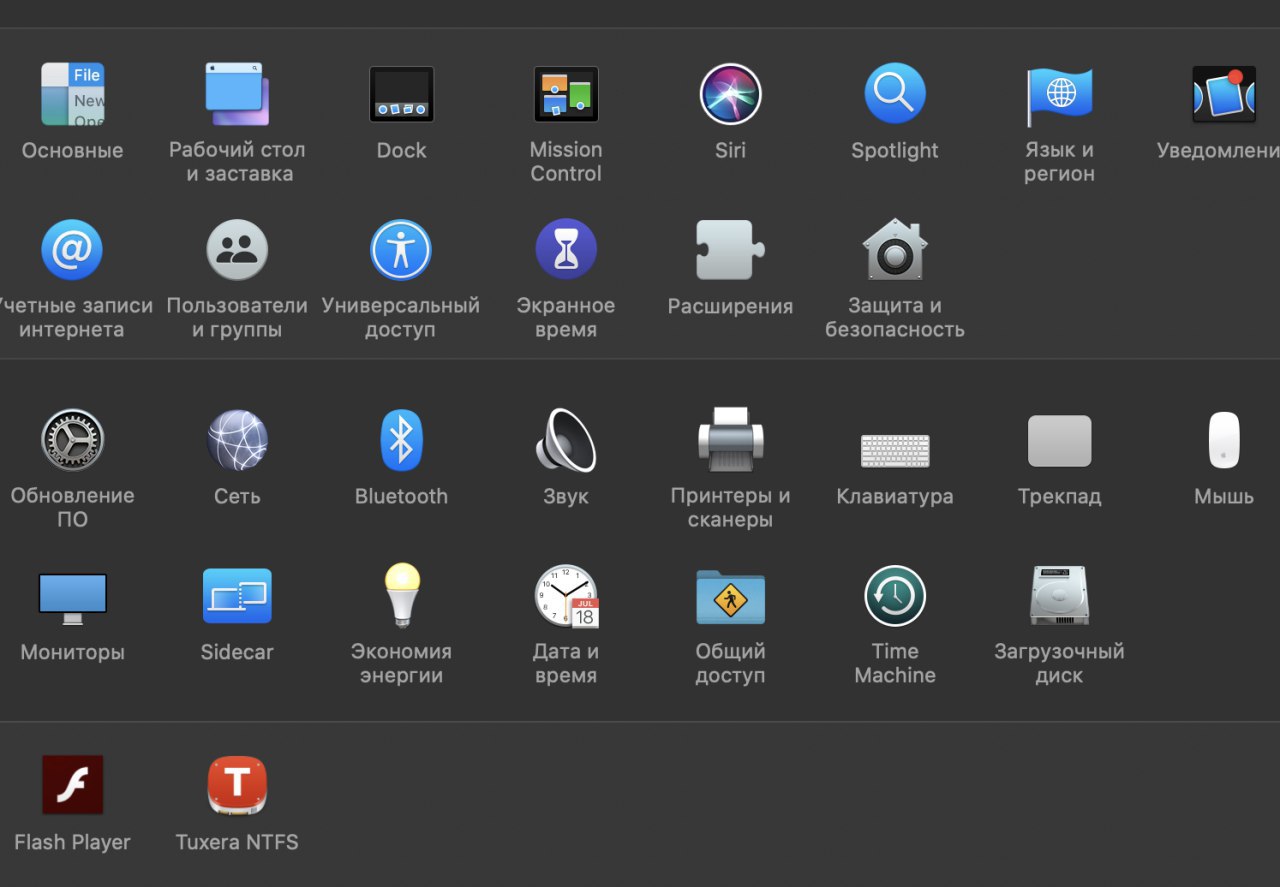Image resolution: width=1280 pixels, height=887 pixels.
Task: Open the Звук sound settings
Action: coord(566,440)
